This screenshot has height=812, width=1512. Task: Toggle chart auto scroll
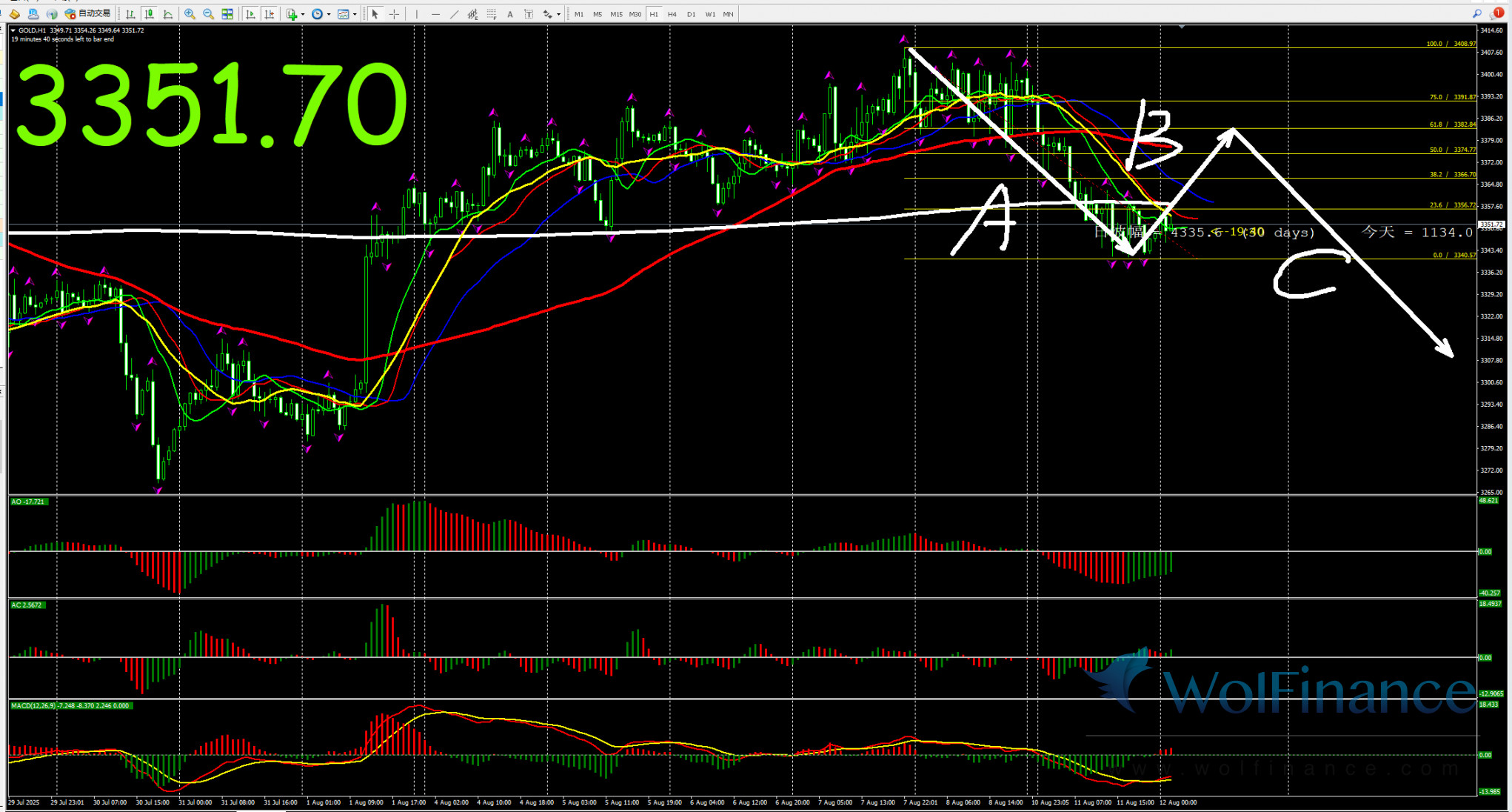(250, 13)
